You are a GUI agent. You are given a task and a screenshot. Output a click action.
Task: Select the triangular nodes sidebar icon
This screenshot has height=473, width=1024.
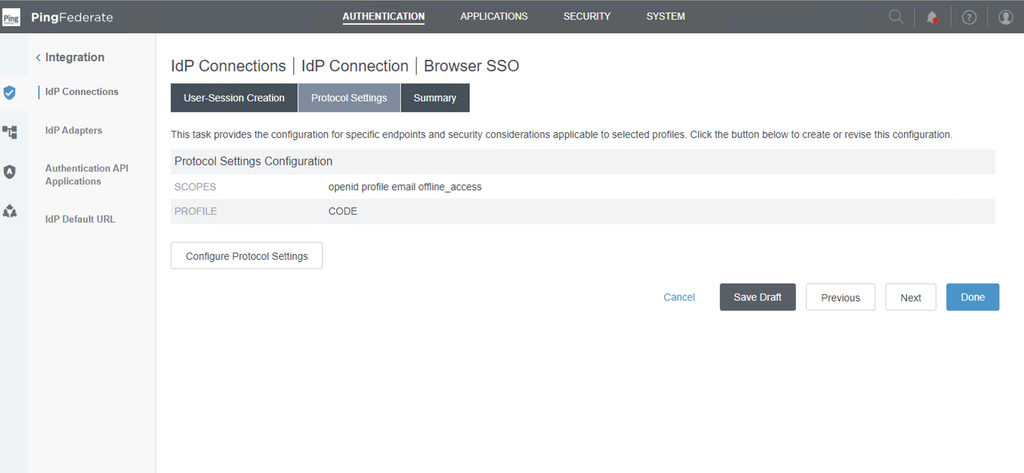point(9,211)
